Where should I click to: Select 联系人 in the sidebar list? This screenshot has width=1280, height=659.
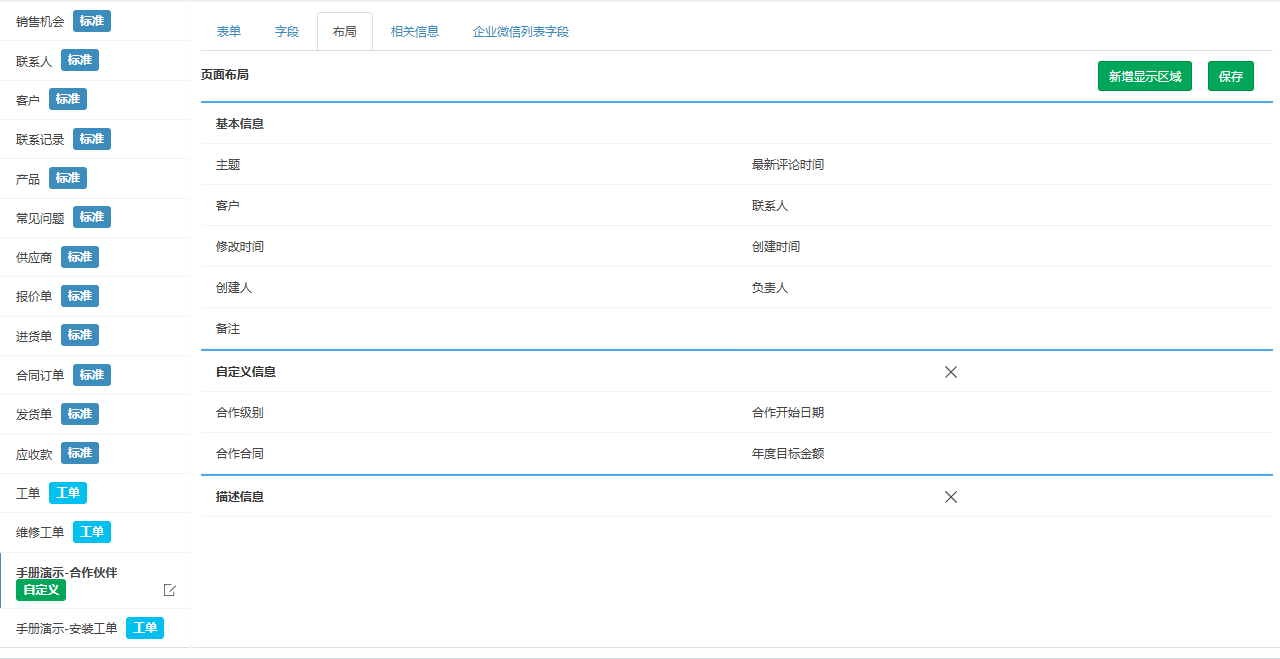click(96, 61)
